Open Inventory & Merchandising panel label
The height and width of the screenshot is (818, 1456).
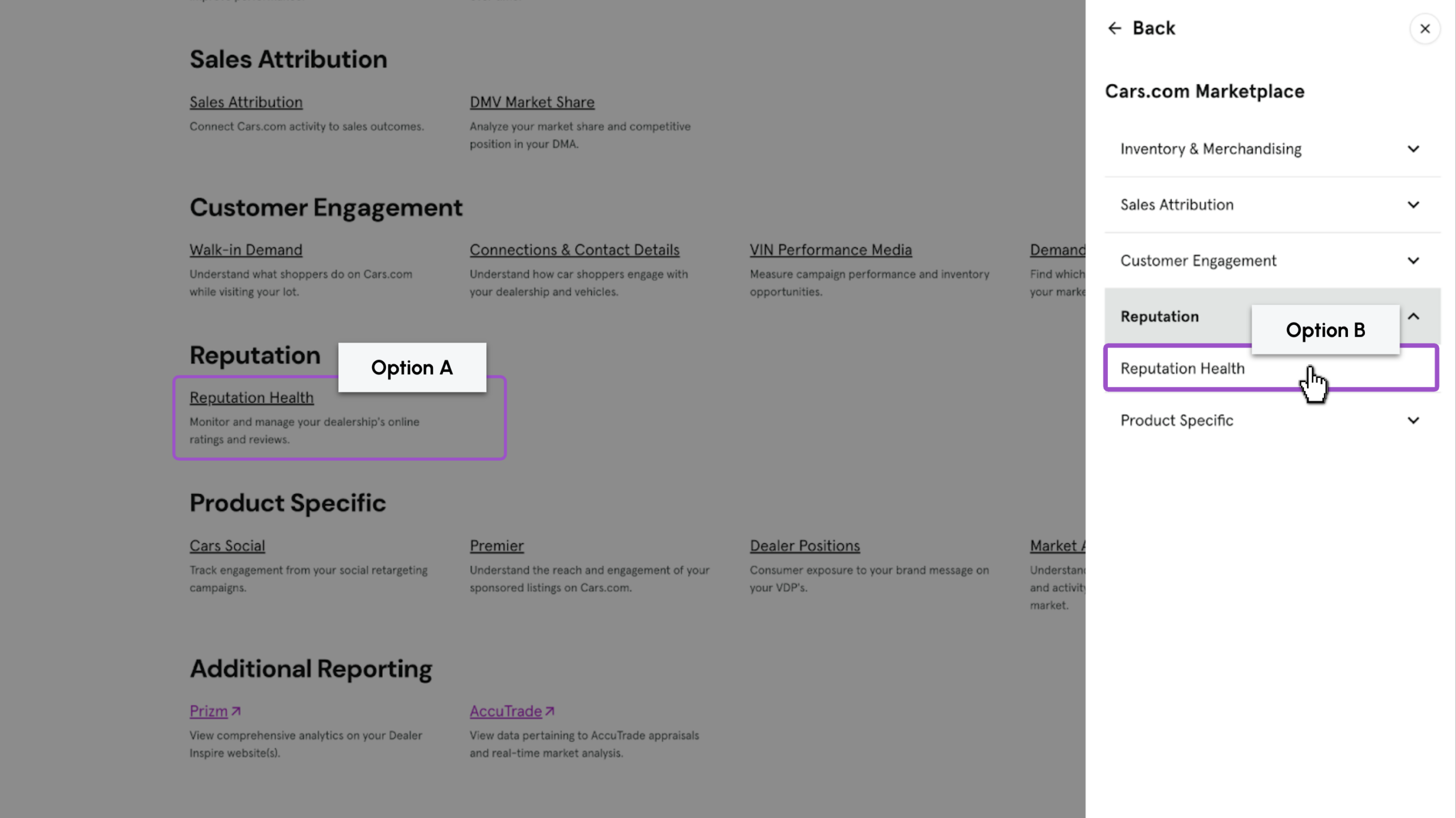click(1211, 149)
